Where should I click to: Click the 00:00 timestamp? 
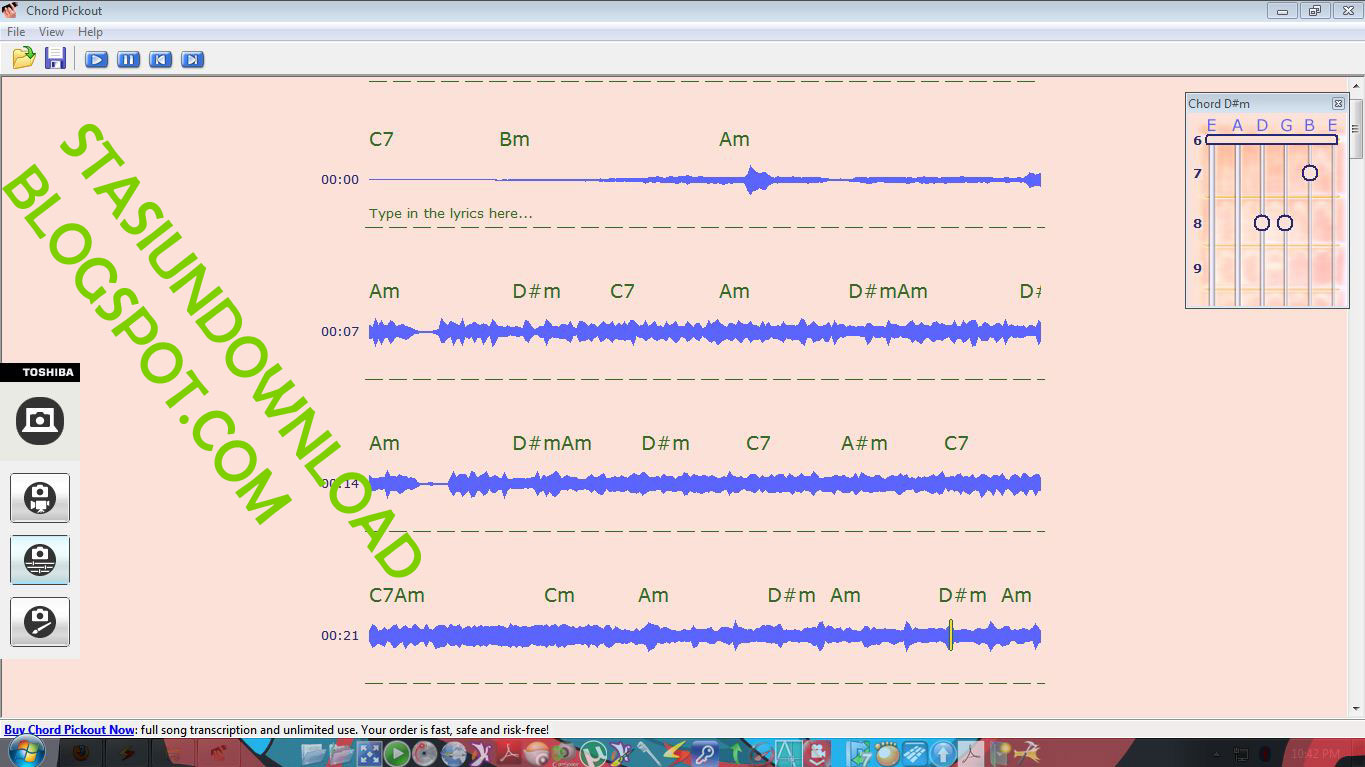pyautogui.click(x=340, y=180)
